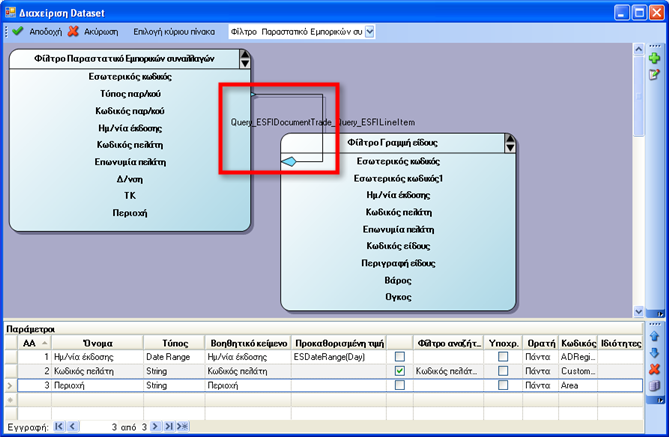The width and height of the screenshot is (669, 437).
Task: Enable Υποχρ. checkbox for the Περιοχή parameter
Action: point(503,385)
